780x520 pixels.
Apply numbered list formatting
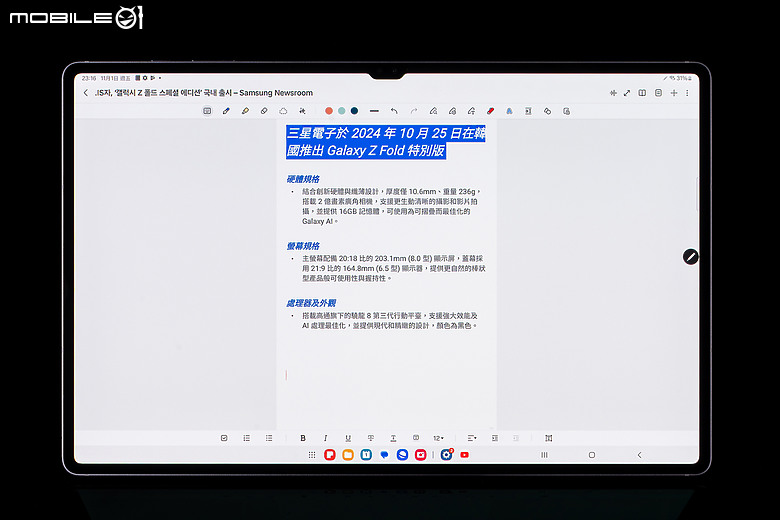coord(247,438)
